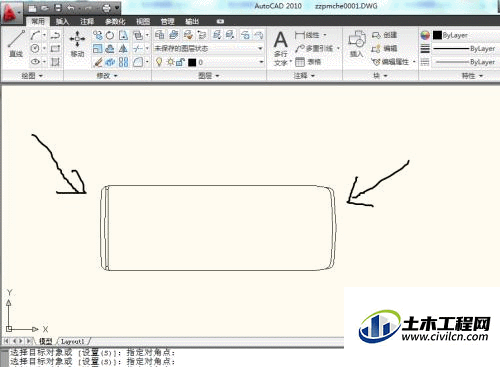Screen dimensions: 500x367
Task: Select the Scale tool
Action: [97, 49]
